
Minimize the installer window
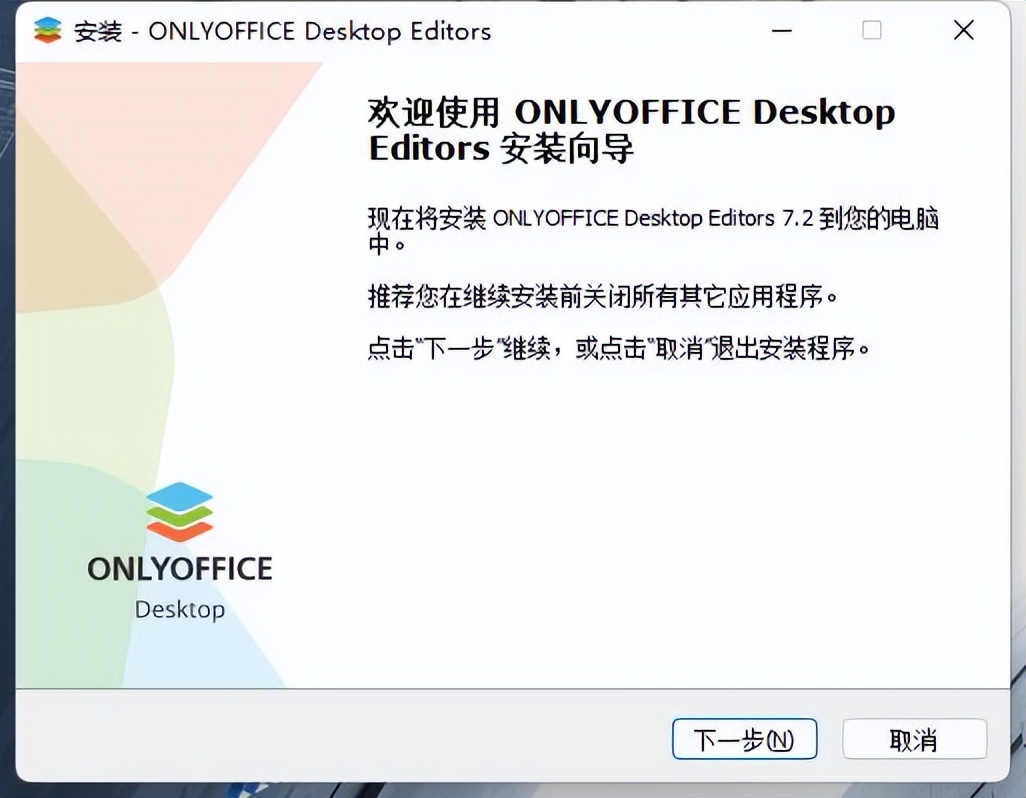pos(781,31)
